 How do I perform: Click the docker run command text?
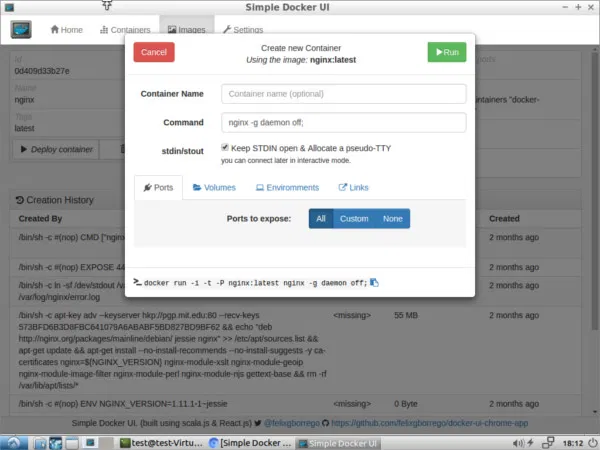point(255,283)
